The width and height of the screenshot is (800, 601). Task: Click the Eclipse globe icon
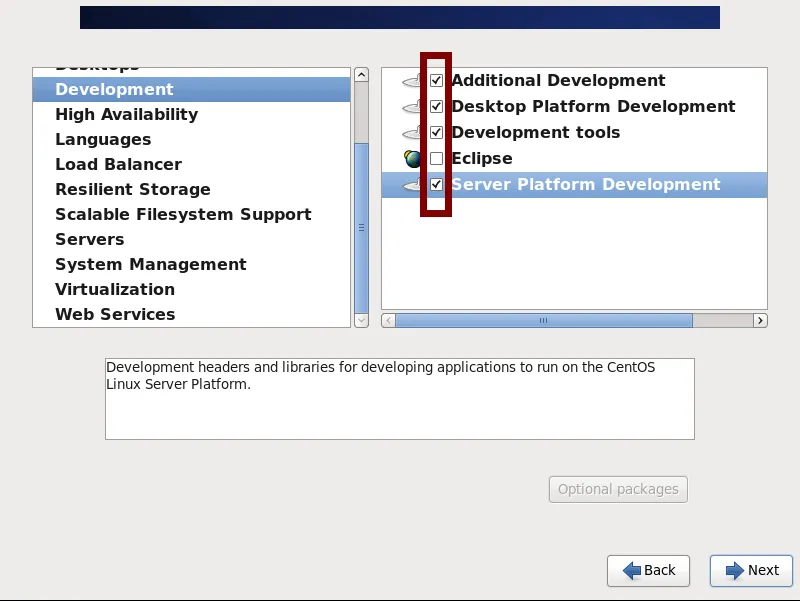[x=412, y=159]
